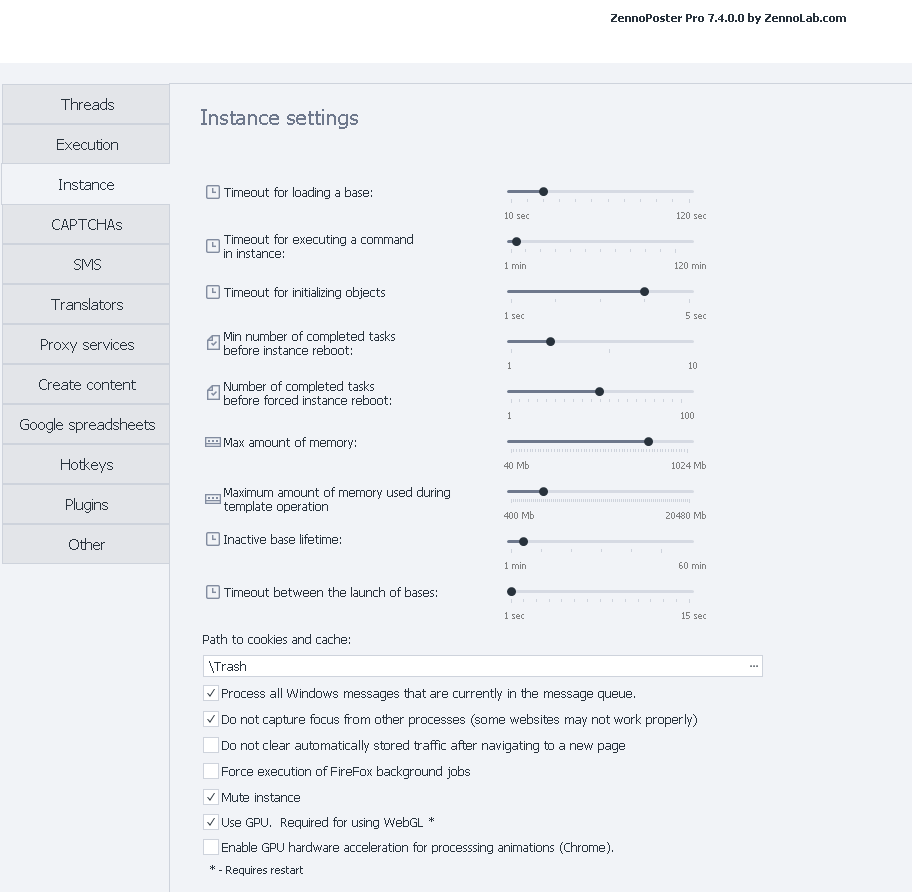Click memory icon next to Max amount of memory

(x=212, y=442)
